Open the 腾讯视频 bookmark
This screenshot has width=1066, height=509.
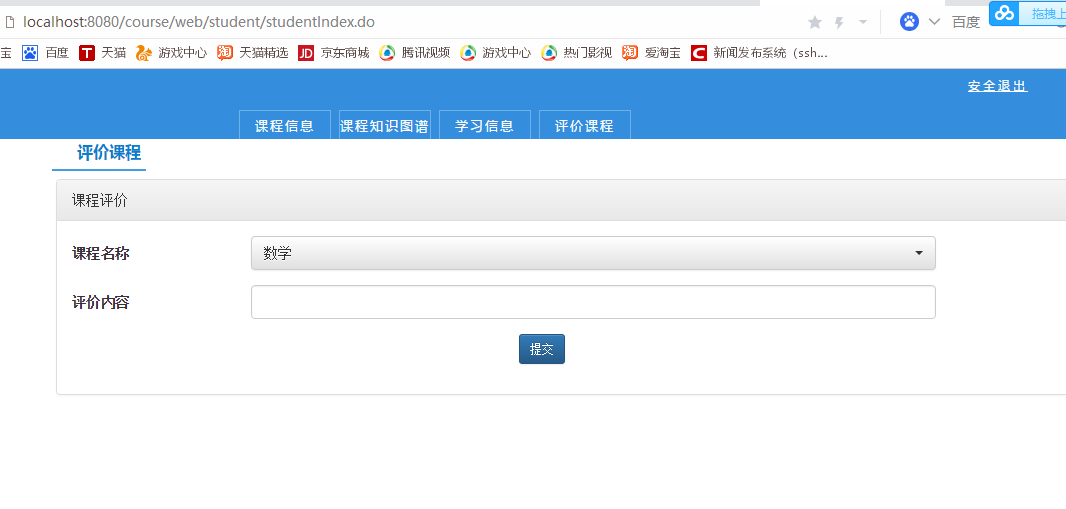tap(415, 53)
